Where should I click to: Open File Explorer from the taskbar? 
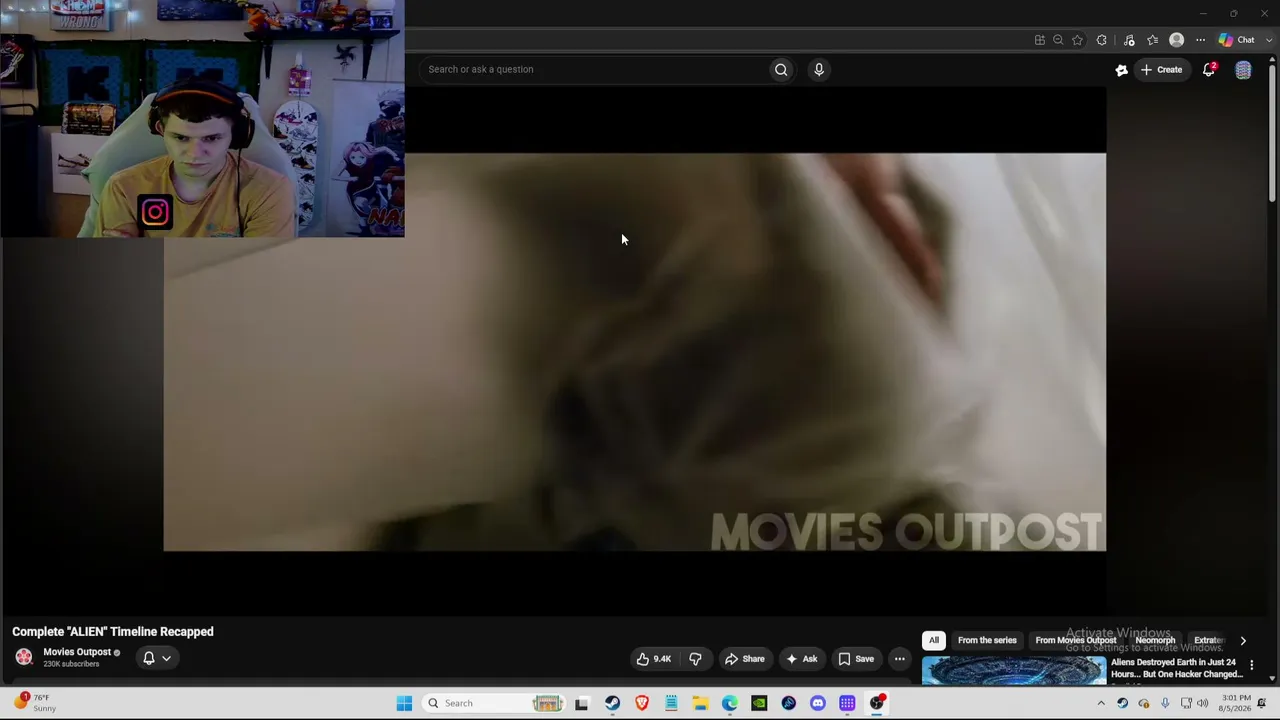click(x=701, y=703)
